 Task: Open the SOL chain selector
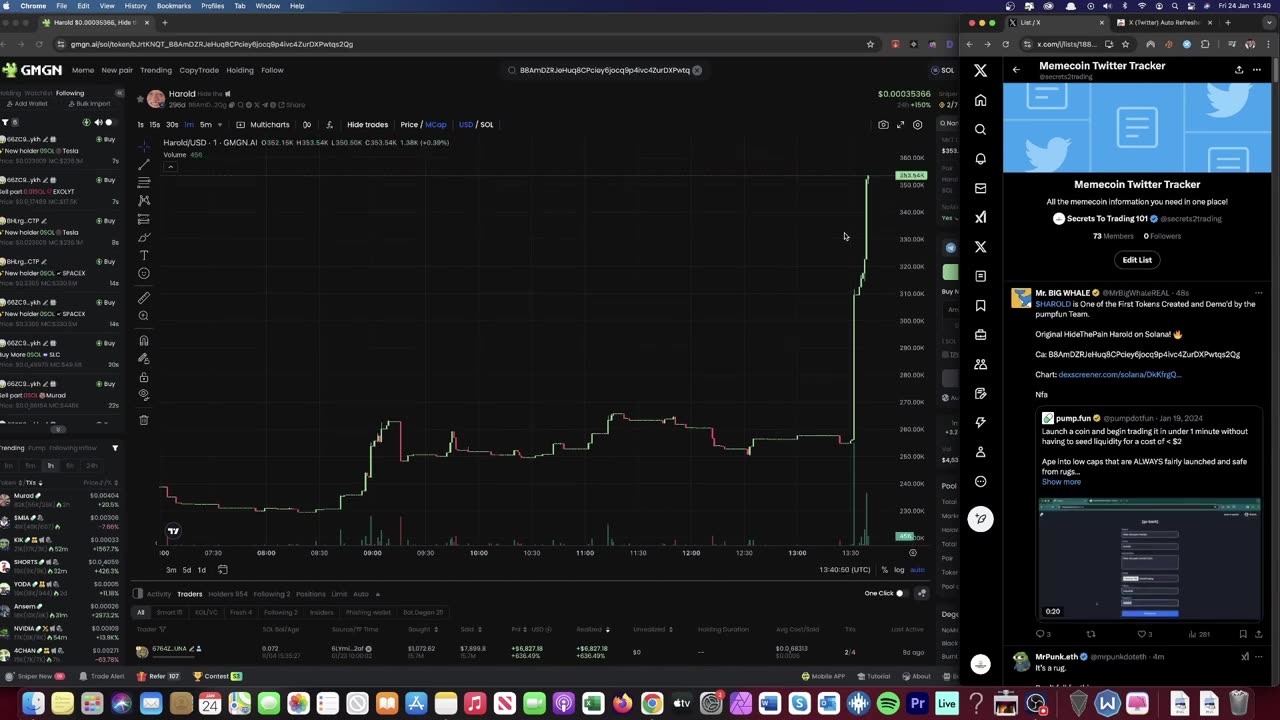coord(943,70)
